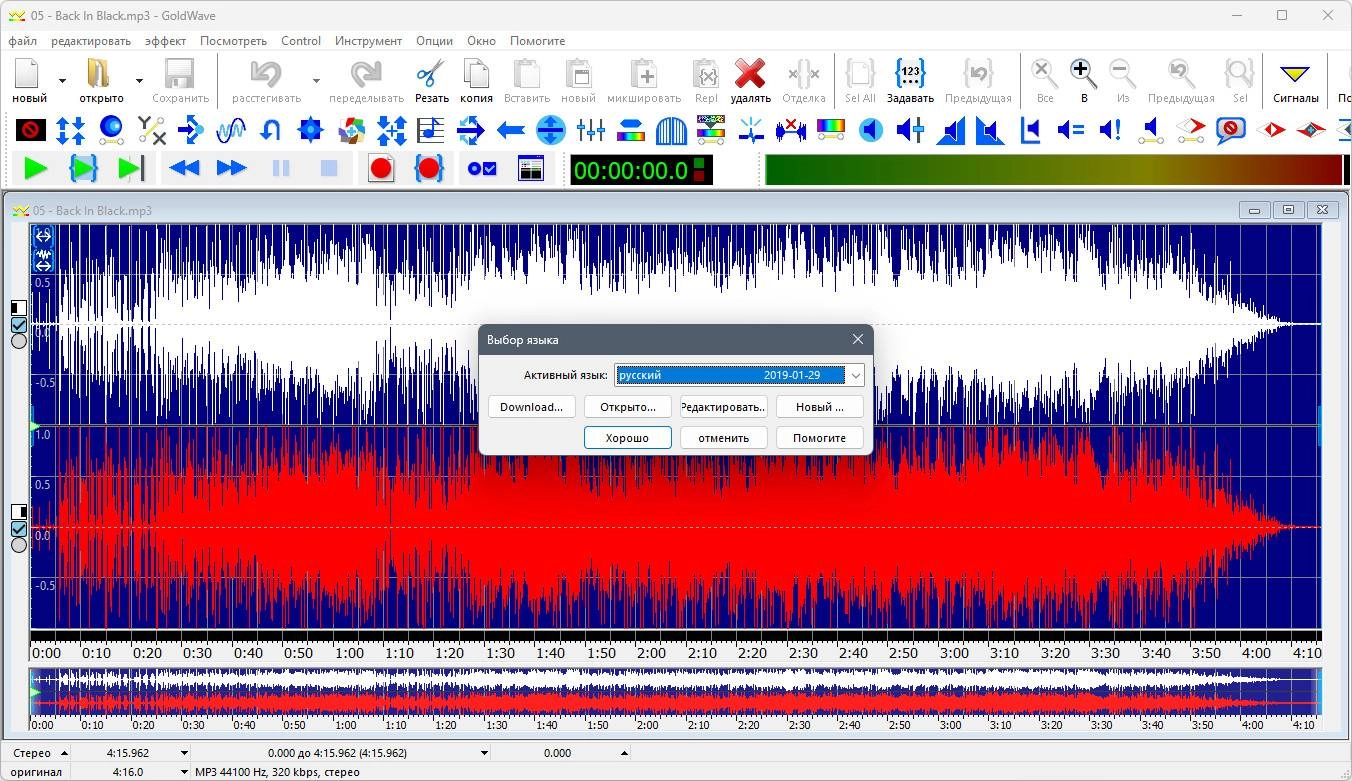This screenshot has height=781, width=1352.
Task: Toggle red channel black-white square indicator
Action: (x=19, y=512)
